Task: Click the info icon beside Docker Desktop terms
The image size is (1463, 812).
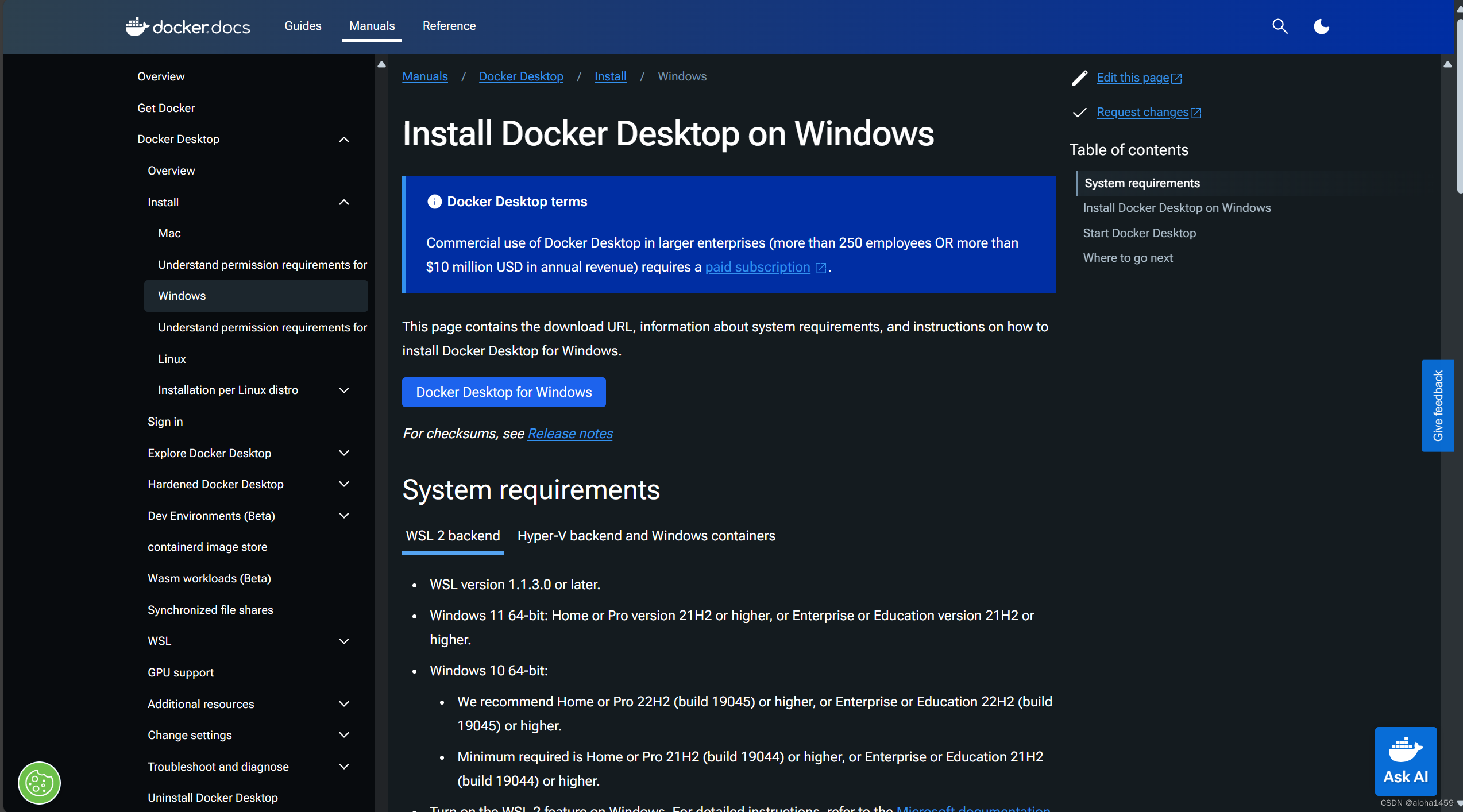Action: pos(434,202)
